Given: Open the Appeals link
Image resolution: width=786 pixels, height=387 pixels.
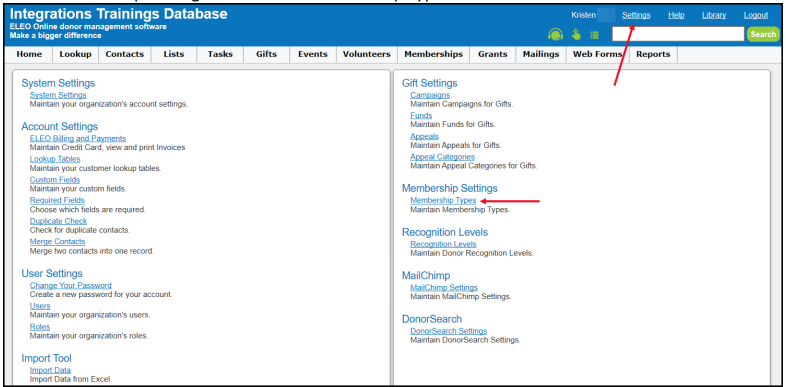Looking at the screenshot, I should tap(424, 136).
